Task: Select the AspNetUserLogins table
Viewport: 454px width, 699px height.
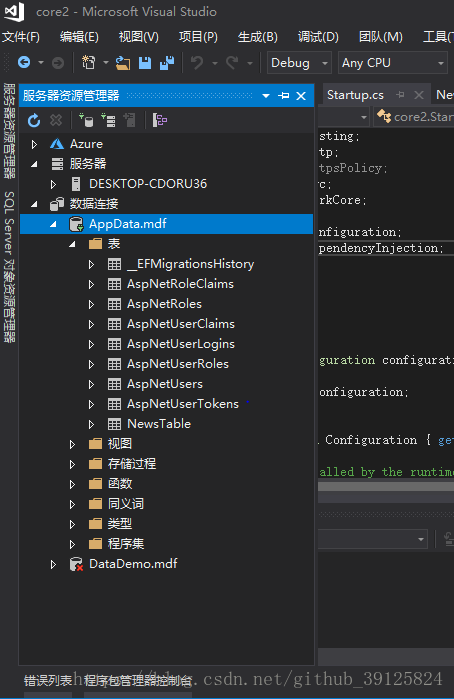Action: (181, 344)
